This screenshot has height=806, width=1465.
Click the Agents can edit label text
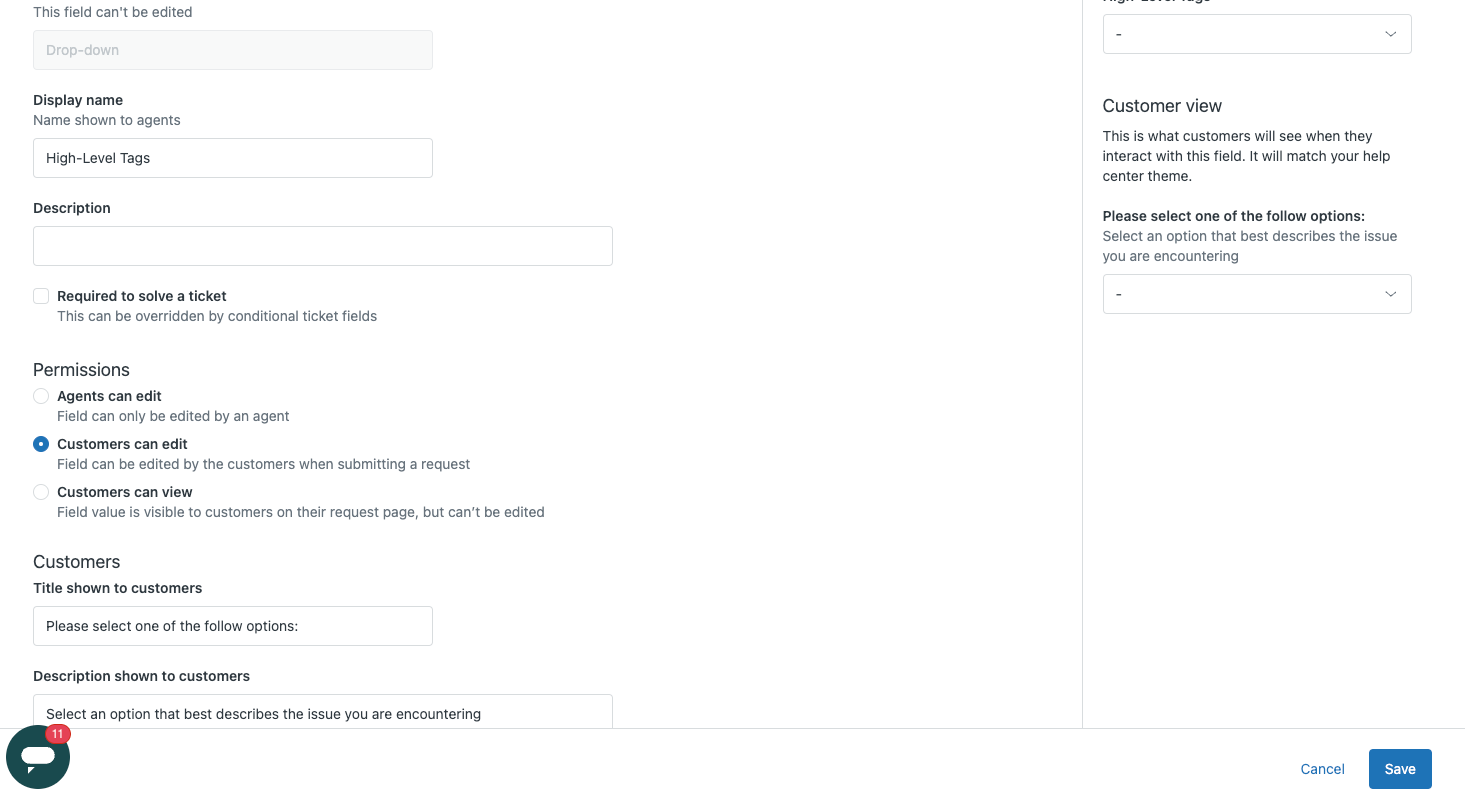click(109, 396)
